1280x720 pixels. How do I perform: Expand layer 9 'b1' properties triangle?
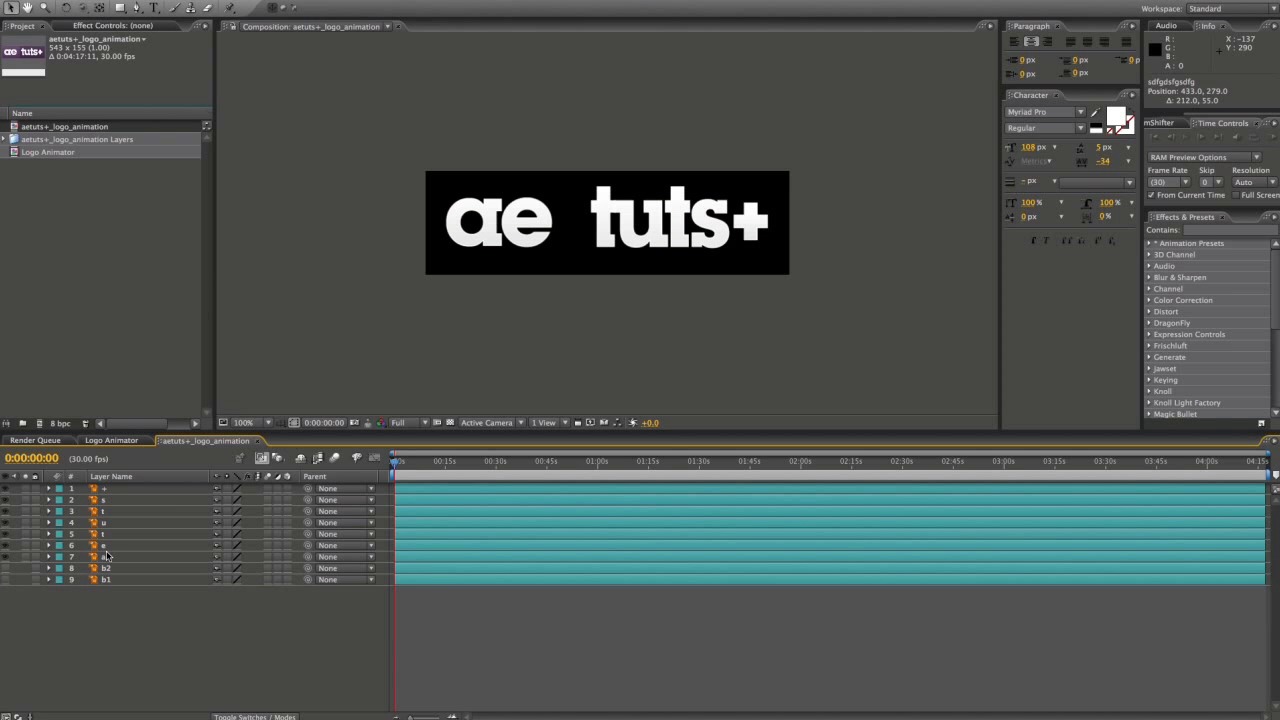[48, 579]
